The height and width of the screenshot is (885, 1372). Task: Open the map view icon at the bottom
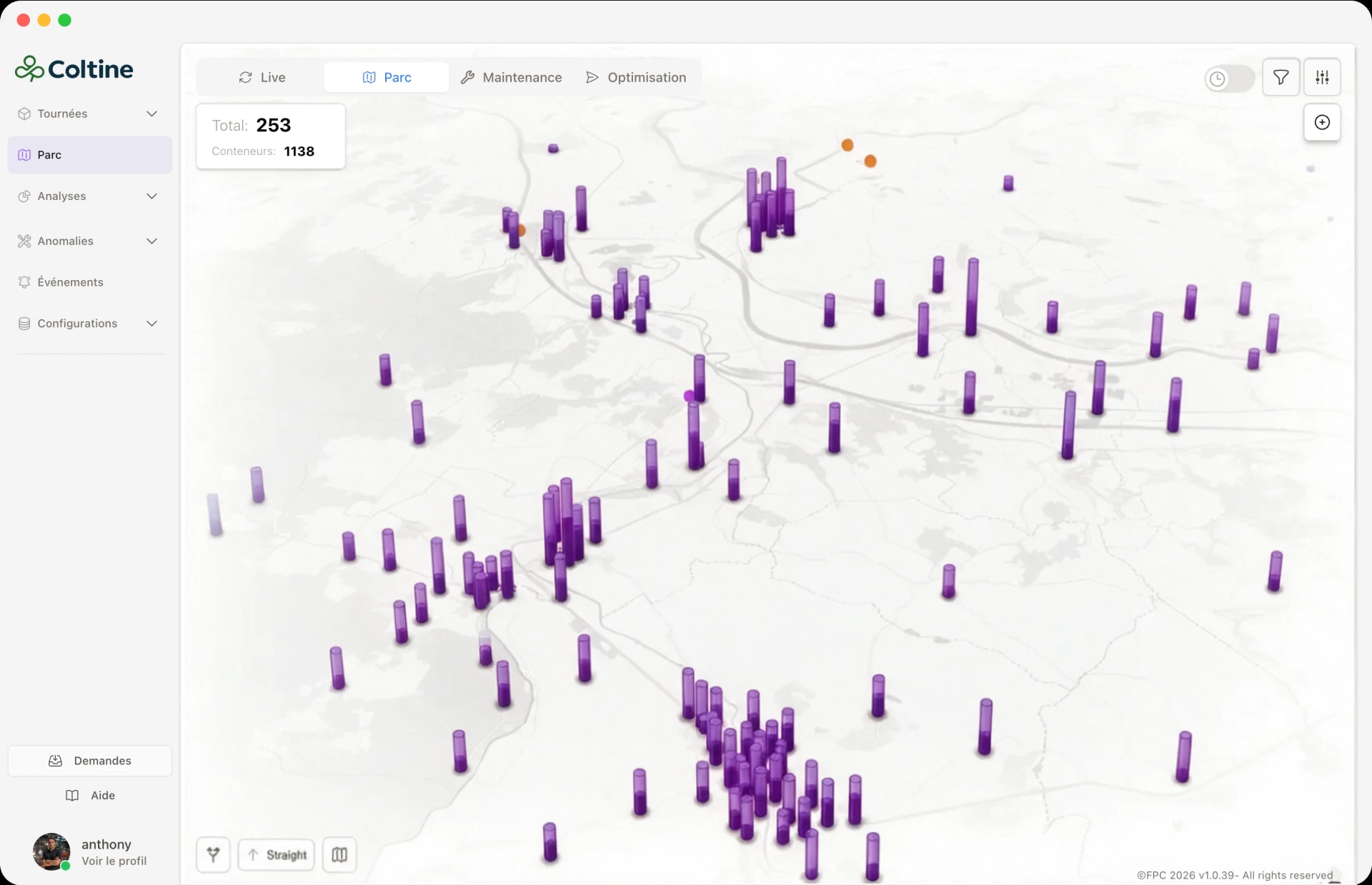(339, 854)
